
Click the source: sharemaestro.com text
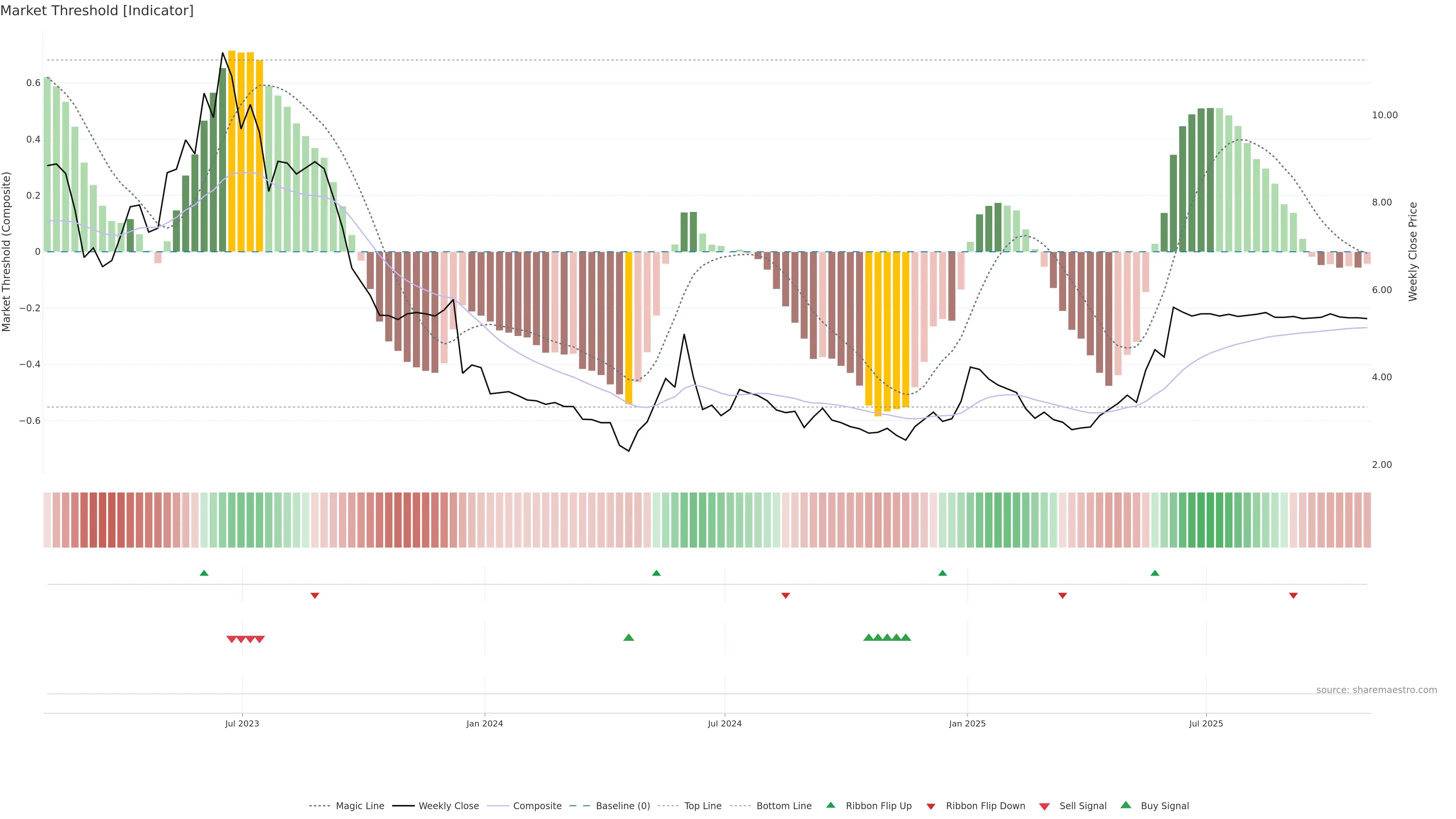coord(1376,690)
